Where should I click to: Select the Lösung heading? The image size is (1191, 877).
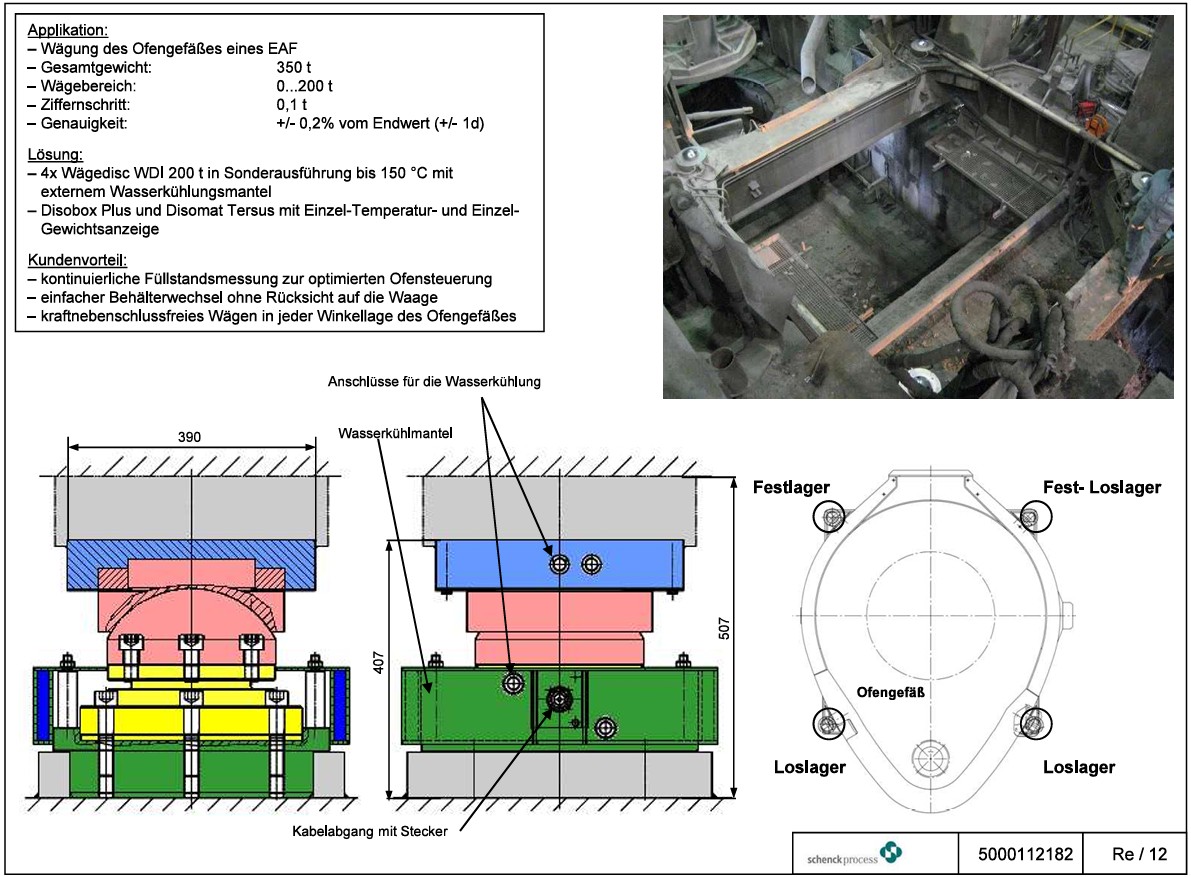(x=55, y=155)
